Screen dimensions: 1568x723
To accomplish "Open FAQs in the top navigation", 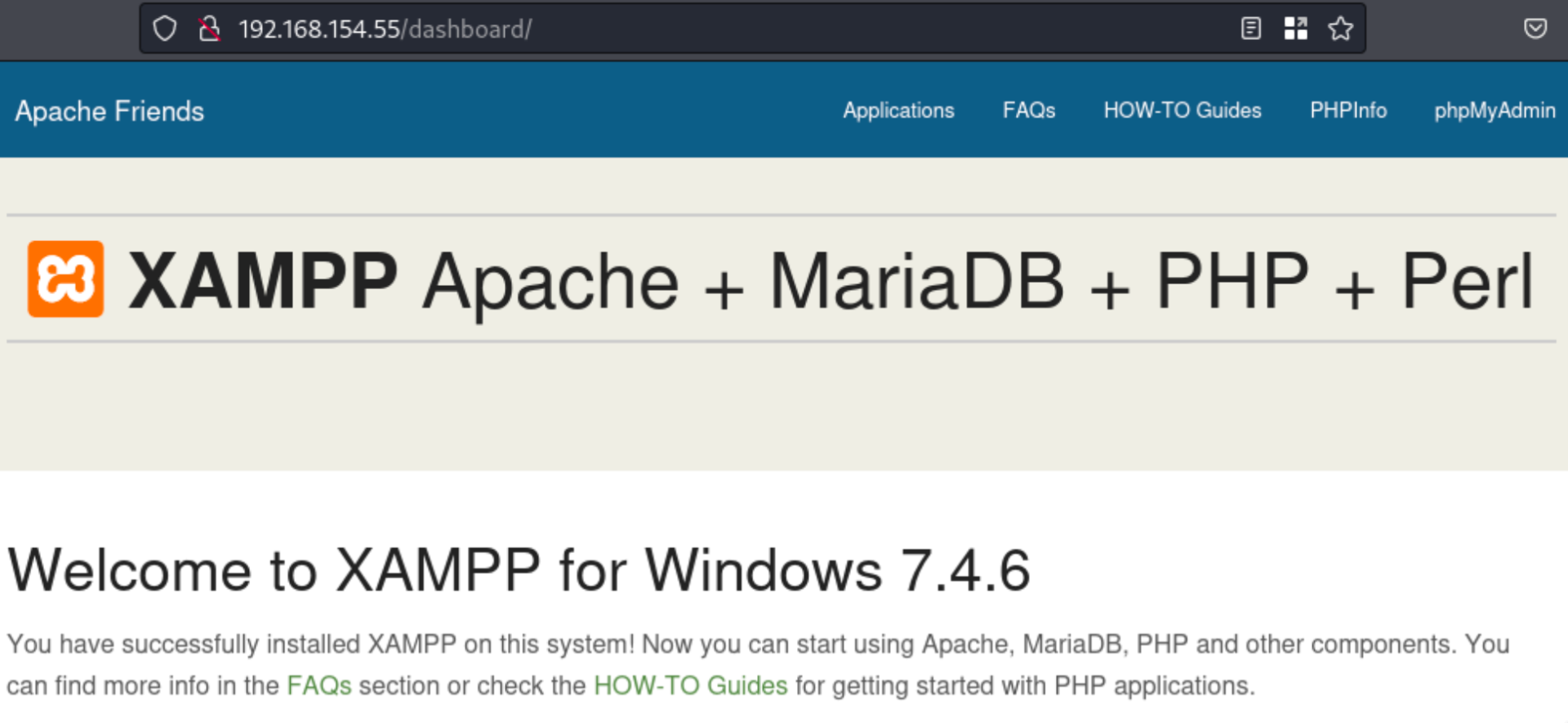I will click(x=1028, y=110).
